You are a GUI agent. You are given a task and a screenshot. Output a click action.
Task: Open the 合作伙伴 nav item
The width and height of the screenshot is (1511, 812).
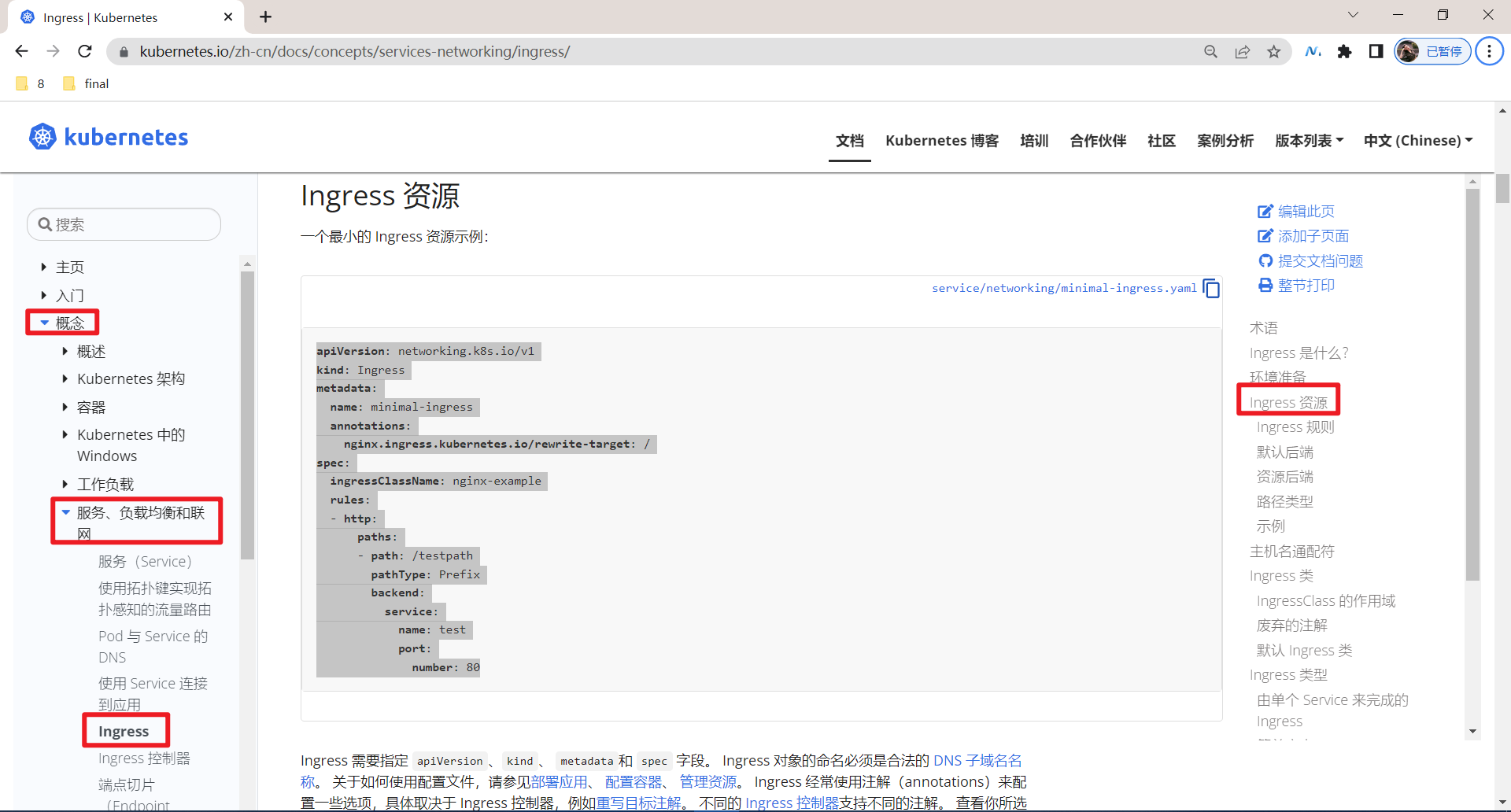[1098, 140]
